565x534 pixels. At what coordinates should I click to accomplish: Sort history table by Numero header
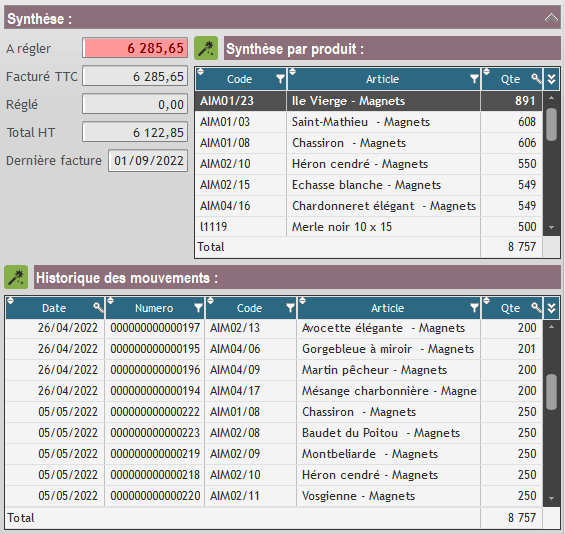[x=154, y=308]
